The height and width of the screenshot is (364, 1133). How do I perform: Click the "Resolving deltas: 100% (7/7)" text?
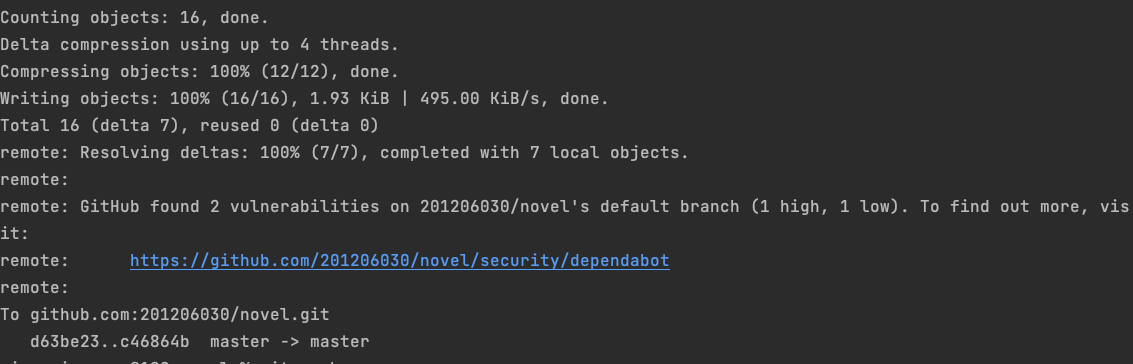coord(220,153)
